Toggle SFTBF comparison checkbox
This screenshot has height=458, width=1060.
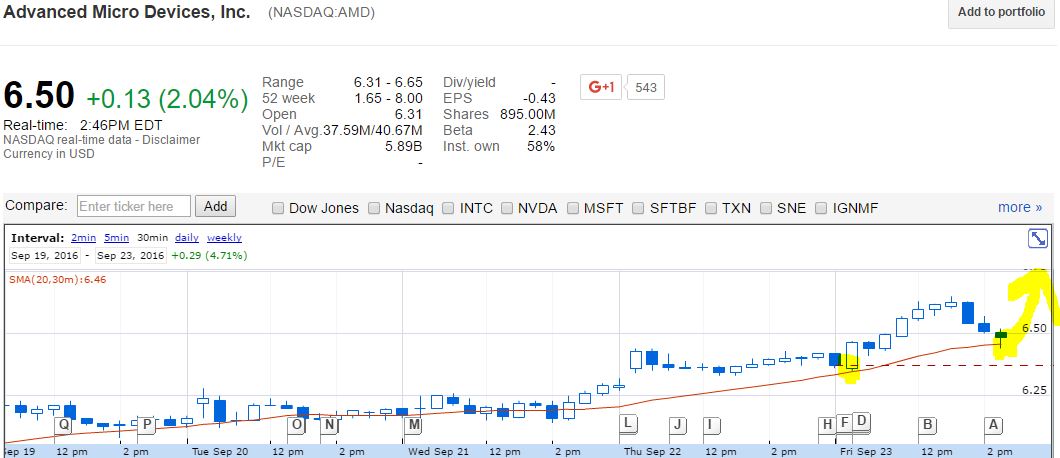[638, 208]
